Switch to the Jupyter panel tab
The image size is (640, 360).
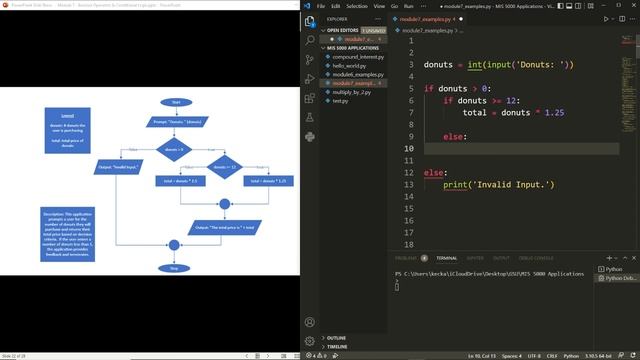[475, 258]
